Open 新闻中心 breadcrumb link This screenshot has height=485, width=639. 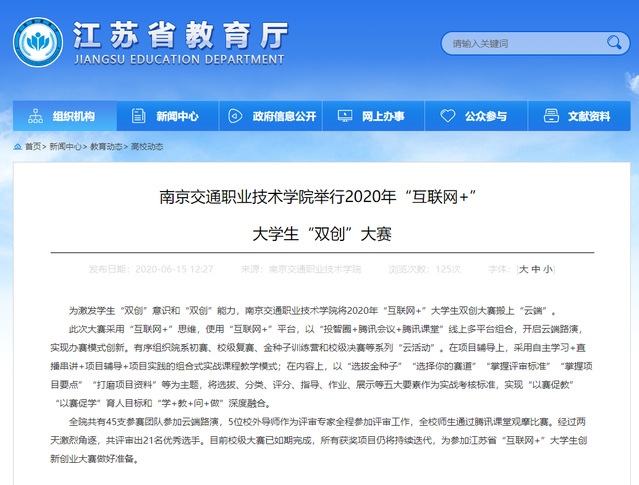click(65, 146)
